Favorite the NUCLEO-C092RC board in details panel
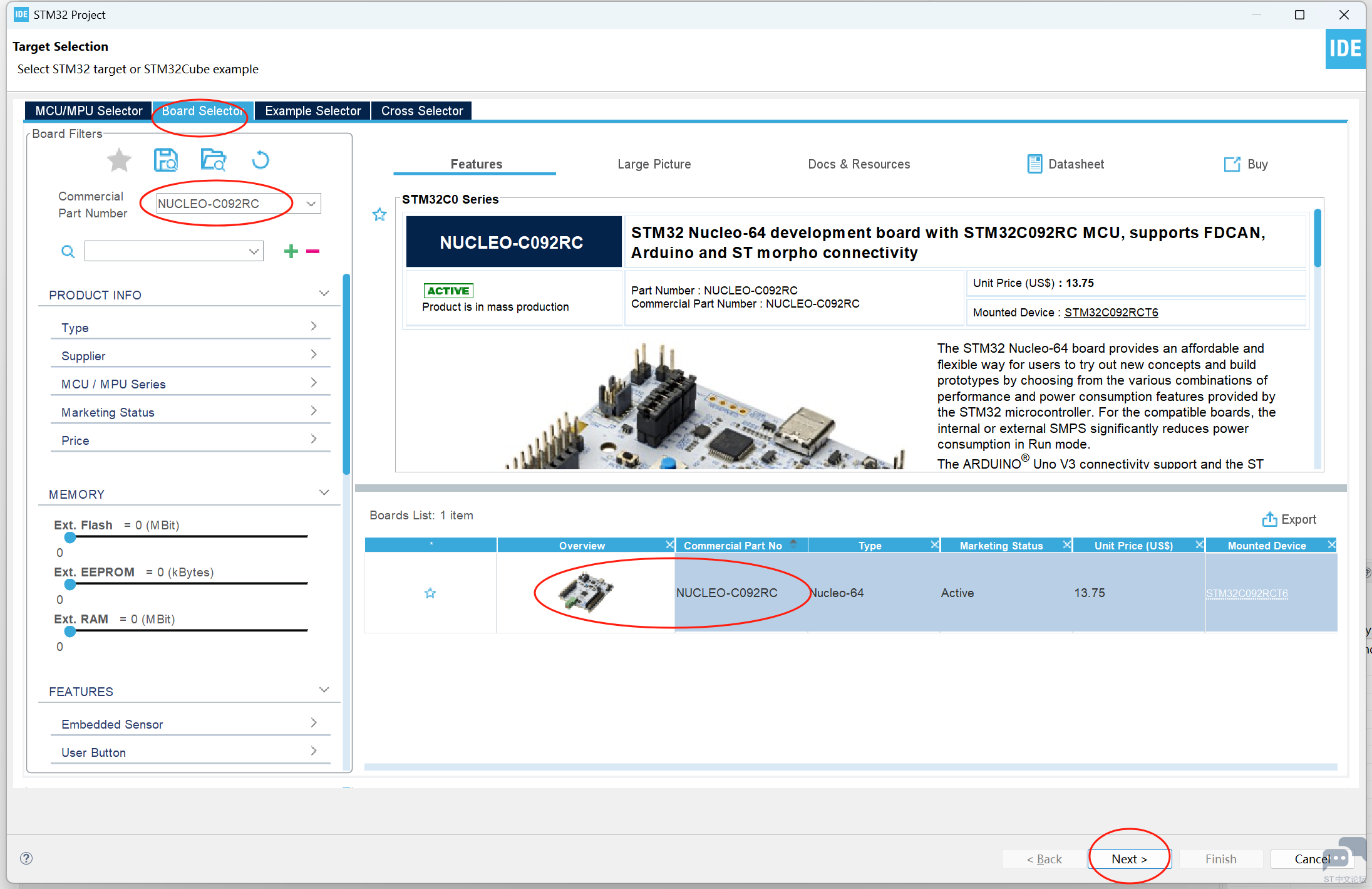Viewport: 1372px width, 889px height. tap(379, 215)
